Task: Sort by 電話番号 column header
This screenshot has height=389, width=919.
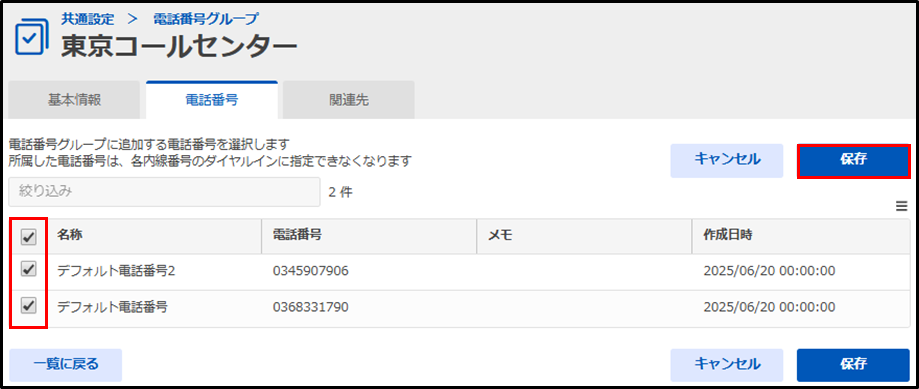Action: [369, 236]
